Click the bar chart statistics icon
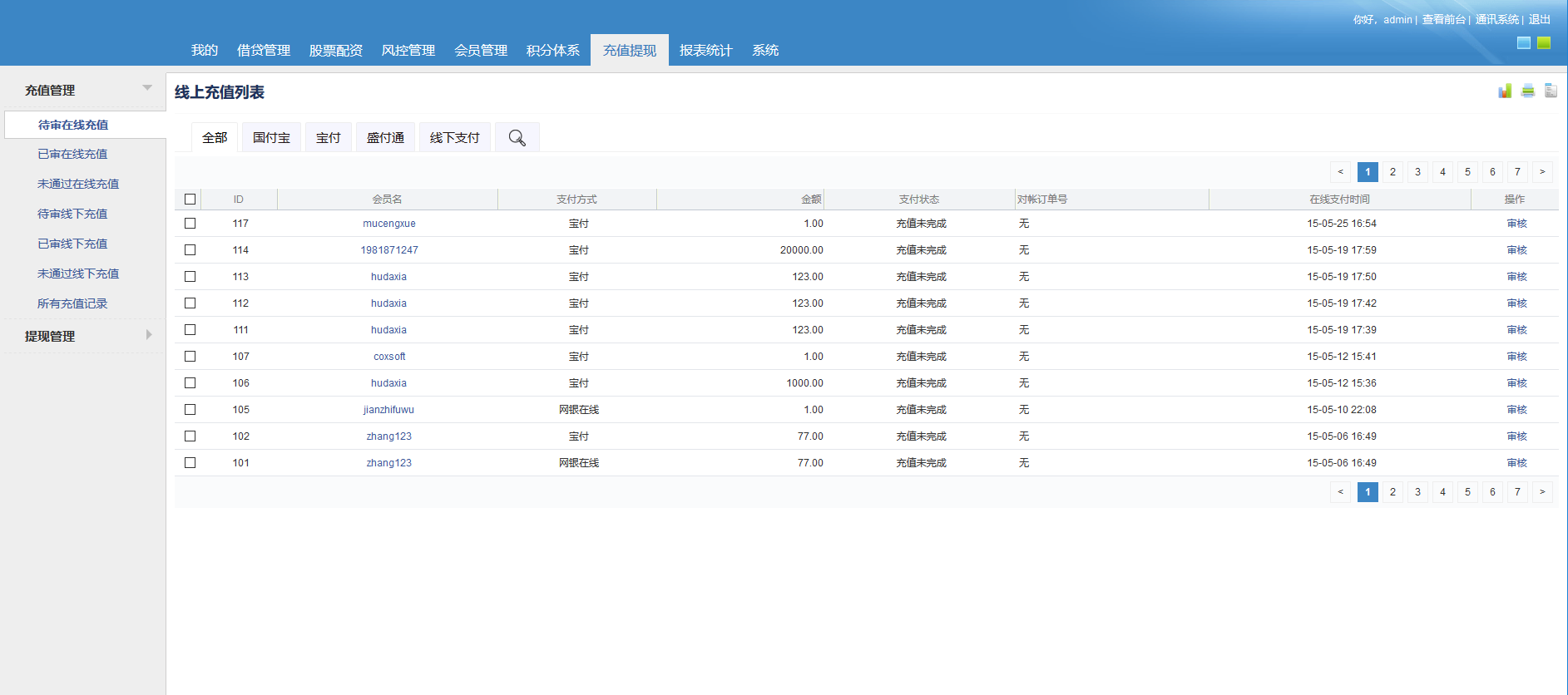This screenshot has height=695, width=1568. point(1505,91)
